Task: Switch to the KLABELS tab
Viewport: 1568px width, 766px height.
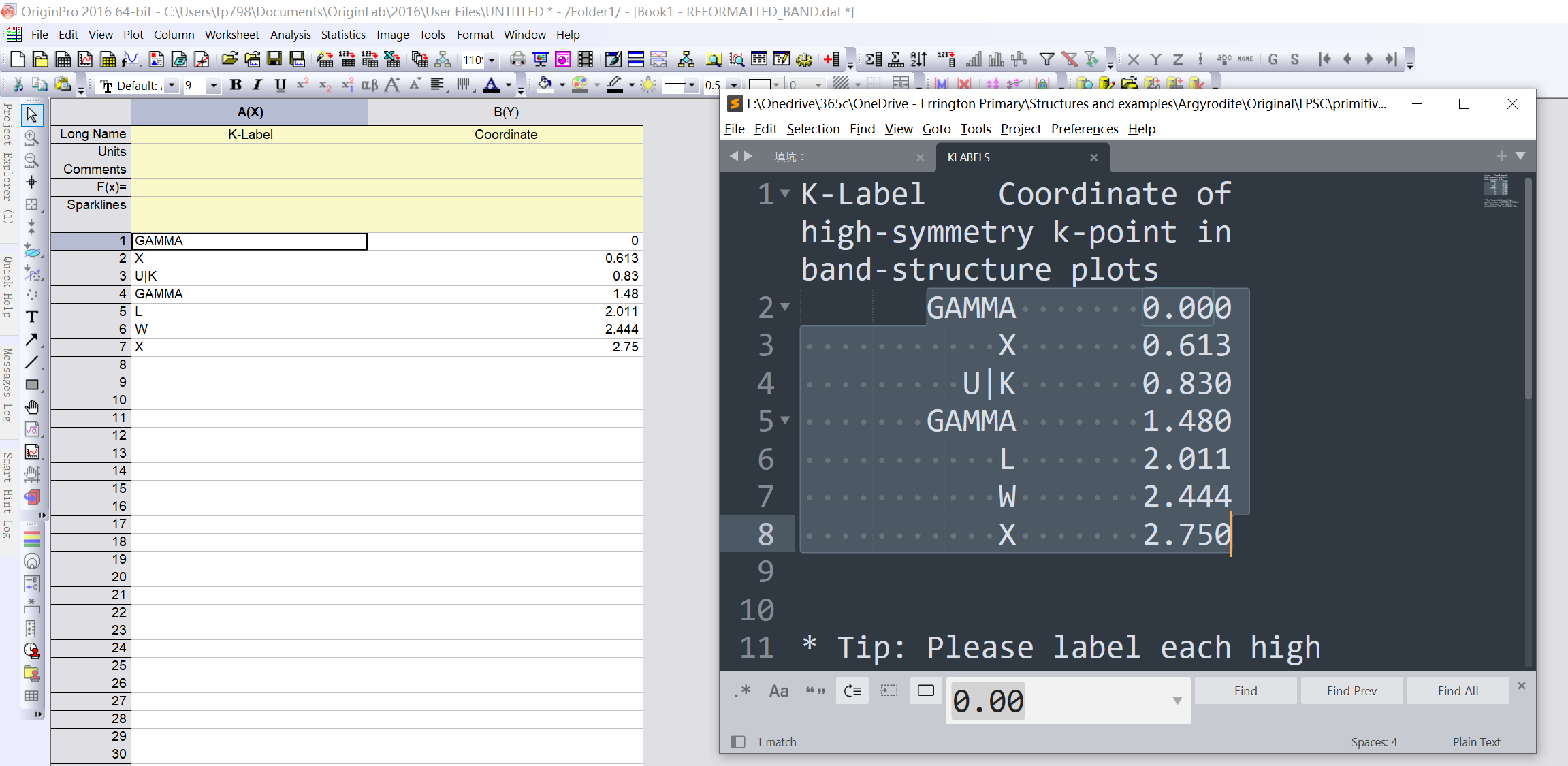Action: (x=969, y=157)
